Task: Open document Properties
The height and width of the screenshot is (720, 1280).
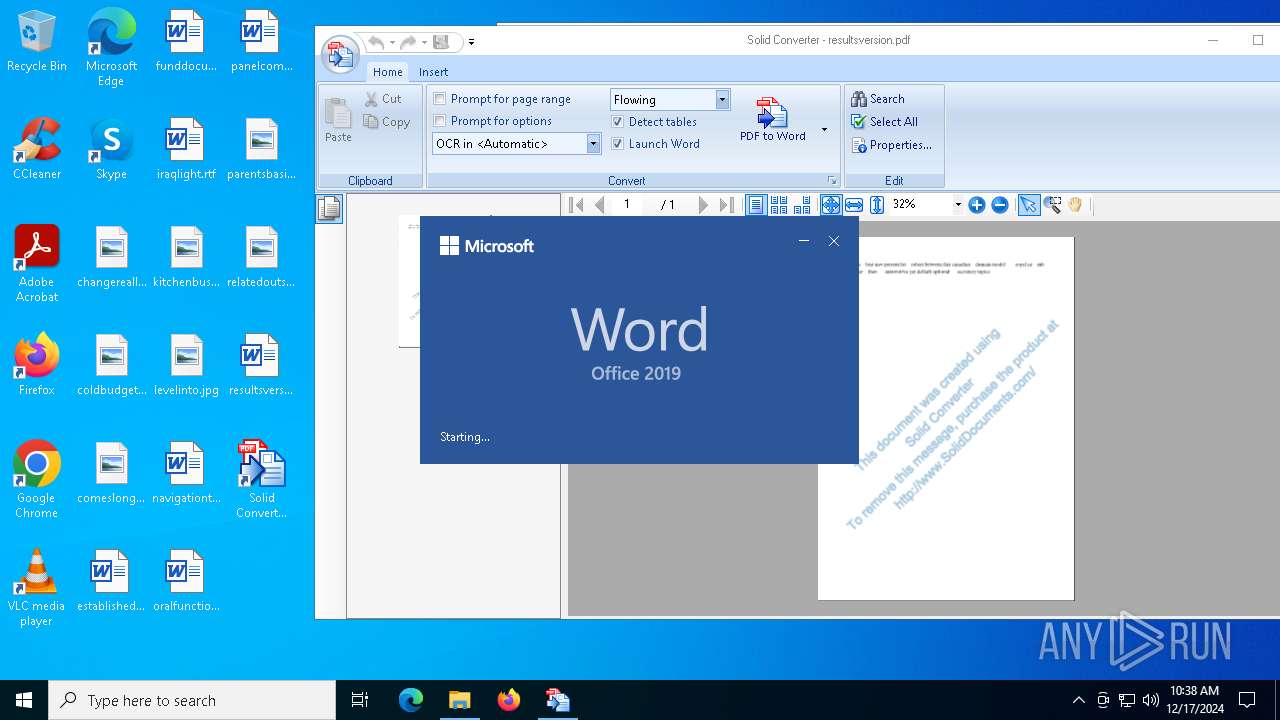Action: pyautogui.click(x=891, y=145)
